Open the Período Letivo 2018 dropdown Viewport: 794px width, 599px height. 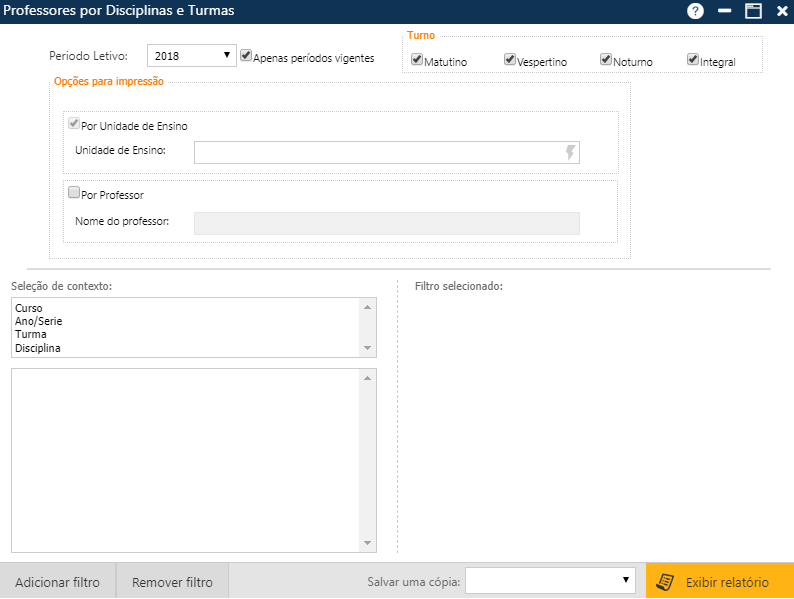click(191, 56)
